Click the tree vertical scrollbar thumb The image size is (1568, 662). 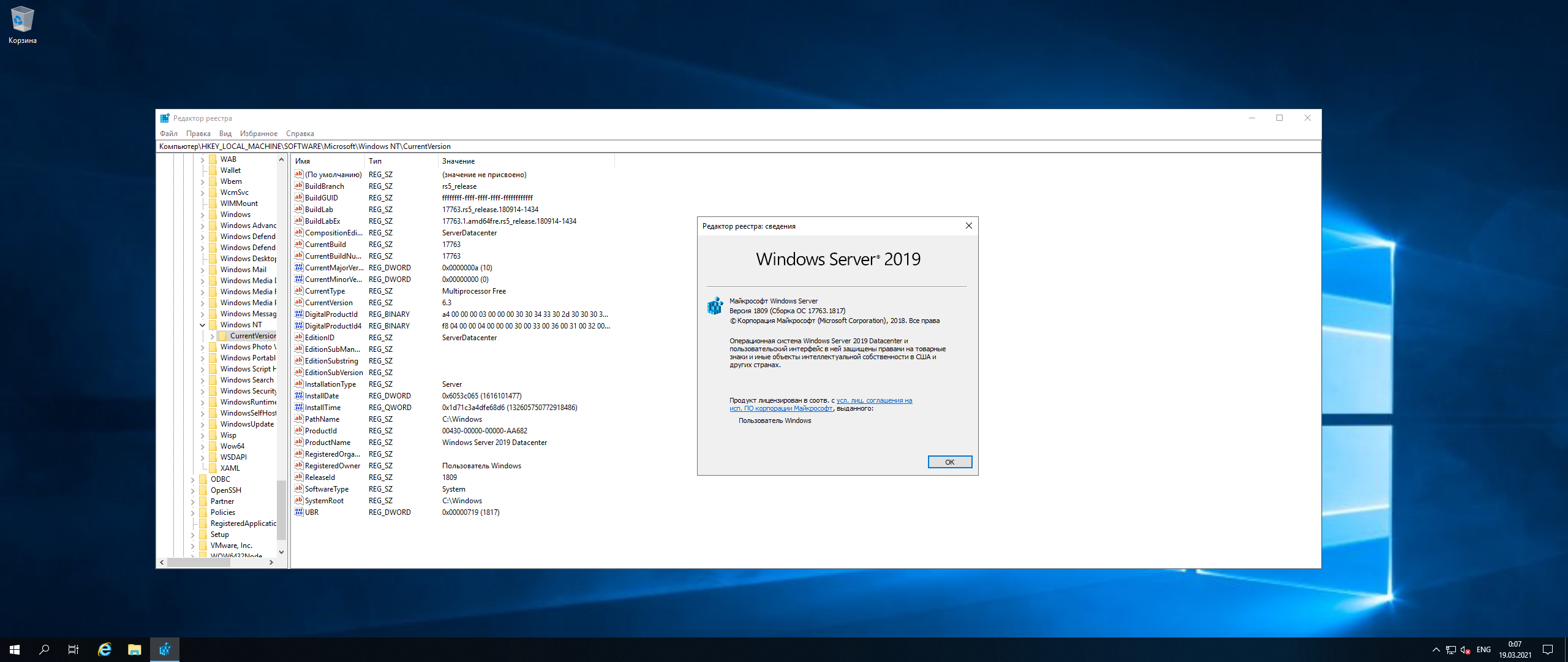coord(281,510)
